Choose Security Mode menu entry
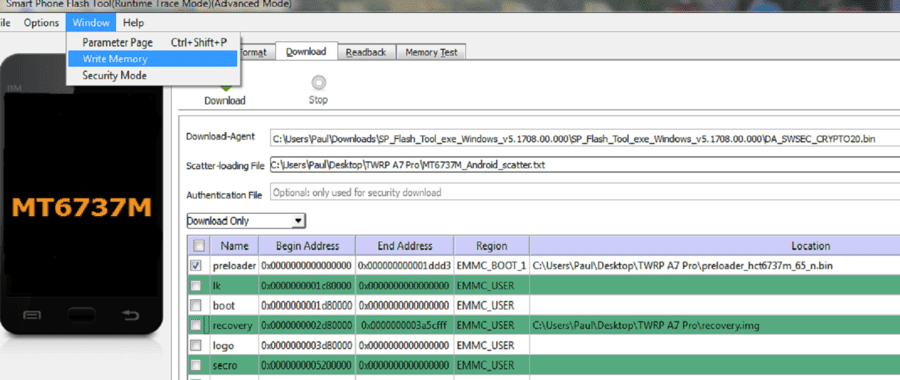Screen dimensions: 900x380 (114, 75)
